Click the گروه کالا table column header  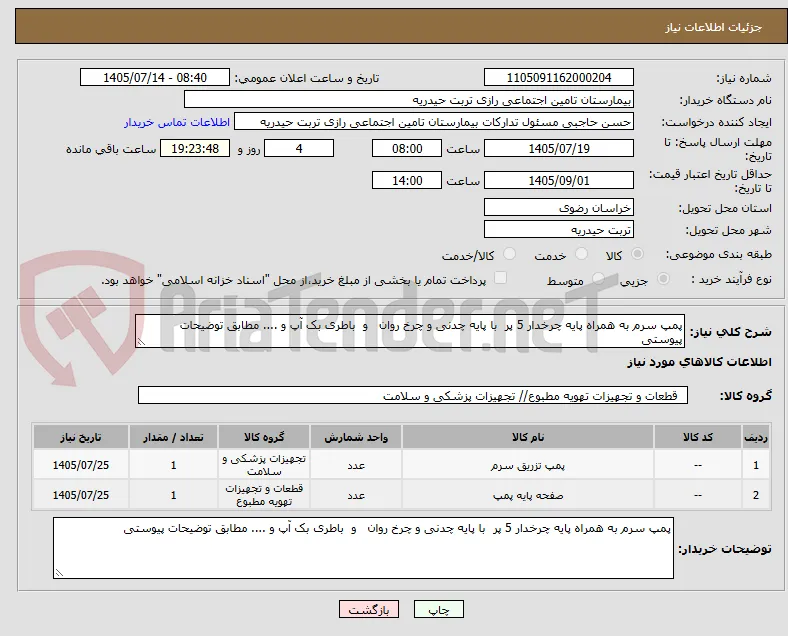pyautogui.click(x=264, y=437)
